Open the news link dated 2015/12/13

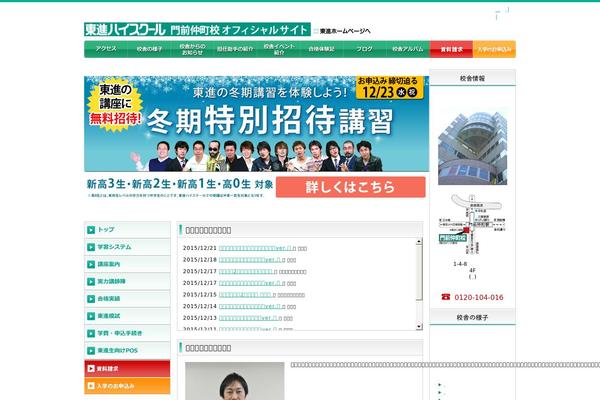click(250, 318)
